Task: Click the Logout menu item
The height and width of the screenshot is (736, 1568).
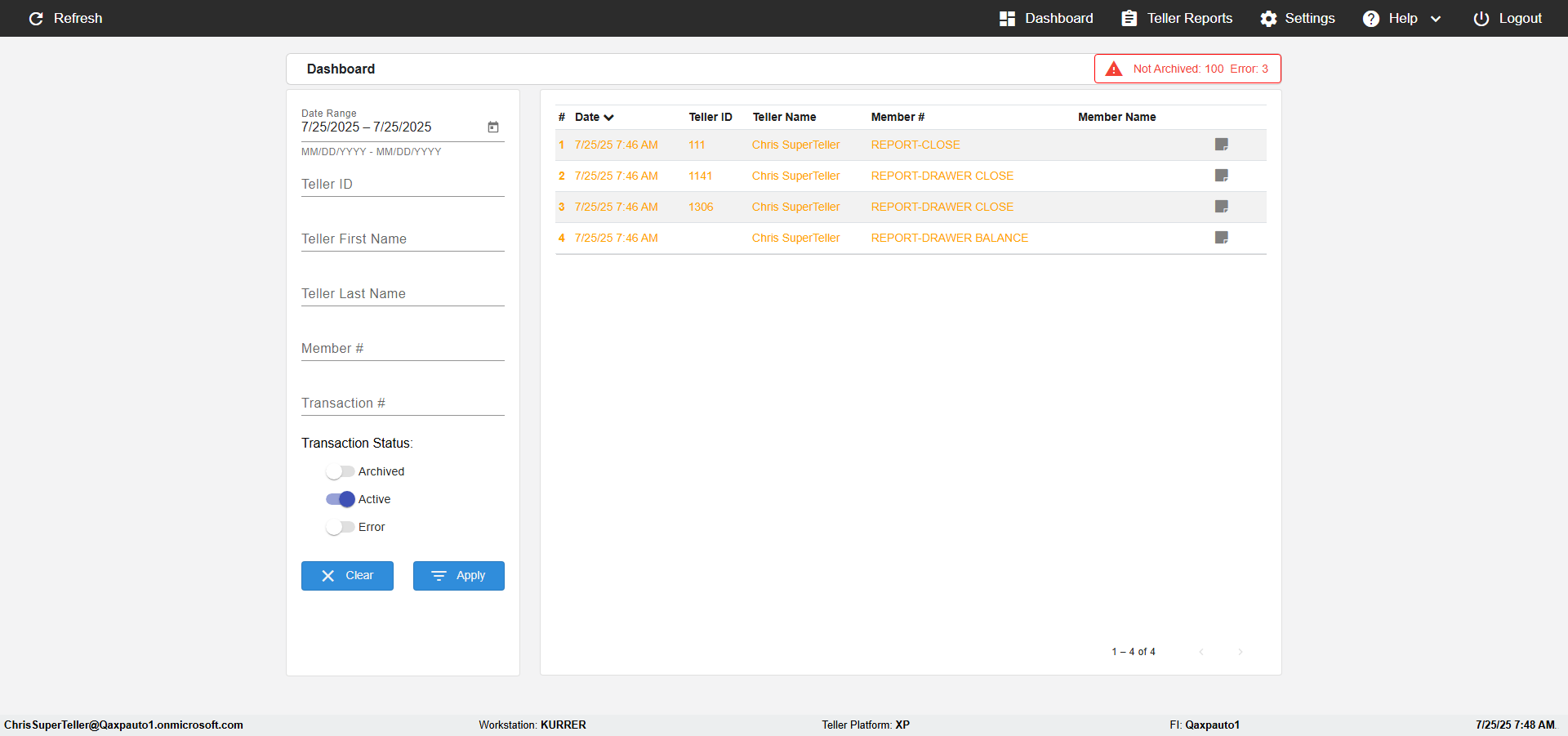Action: pos(1508,18)
